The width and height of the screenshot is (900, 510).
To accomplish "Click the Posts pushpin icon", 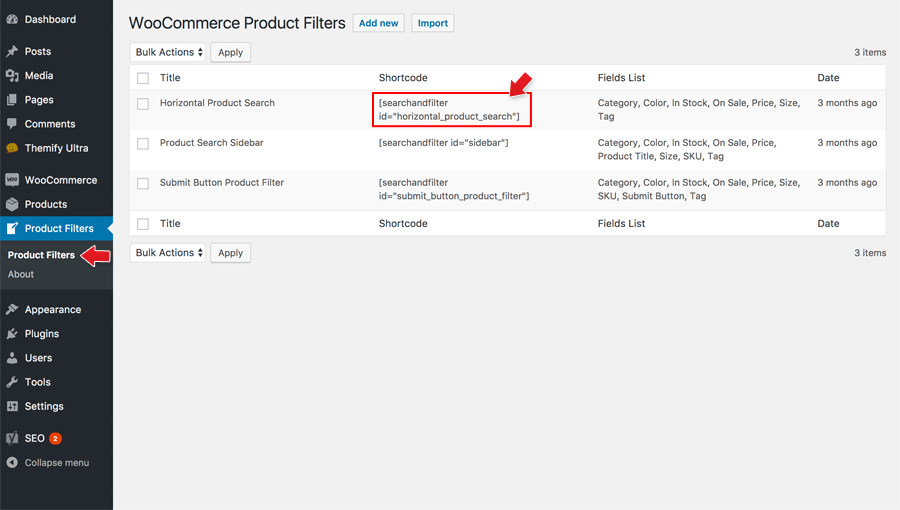I will click(x=12, y=51).
